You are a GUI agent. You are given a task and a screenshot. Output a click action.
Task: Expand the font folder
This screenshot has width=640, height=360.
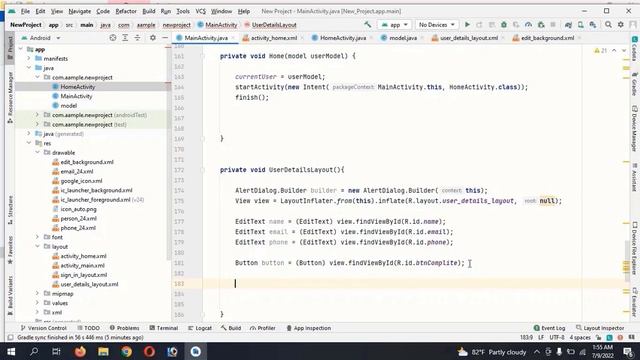pyautogui.click(x=38, y=237)
